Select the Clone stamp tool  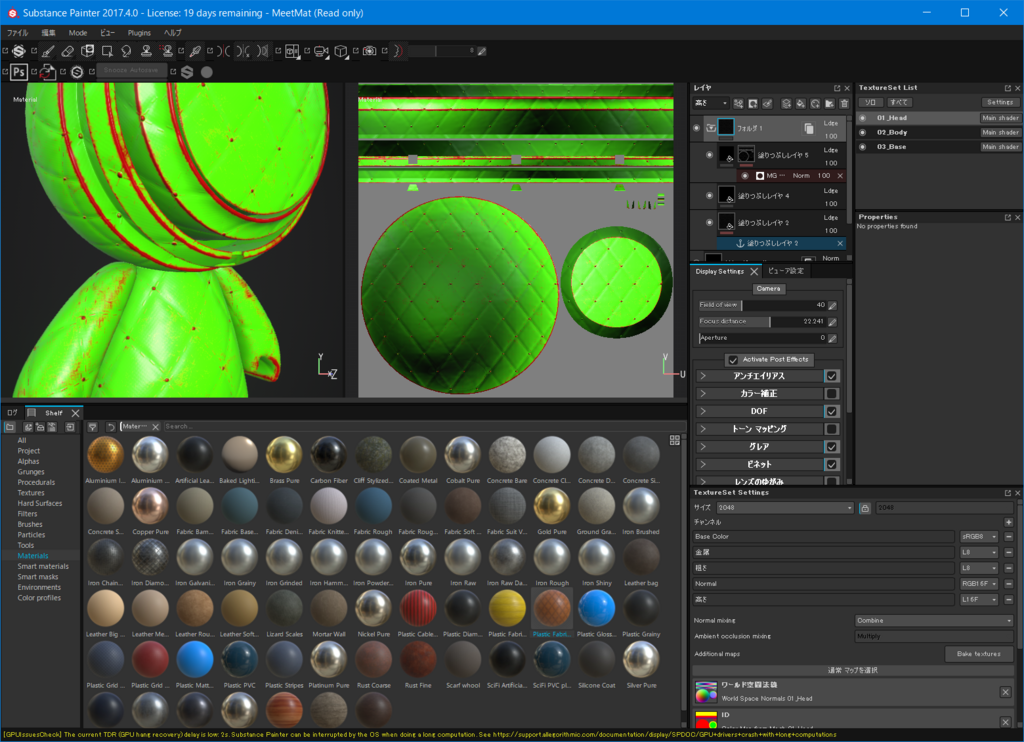(146, 51)
